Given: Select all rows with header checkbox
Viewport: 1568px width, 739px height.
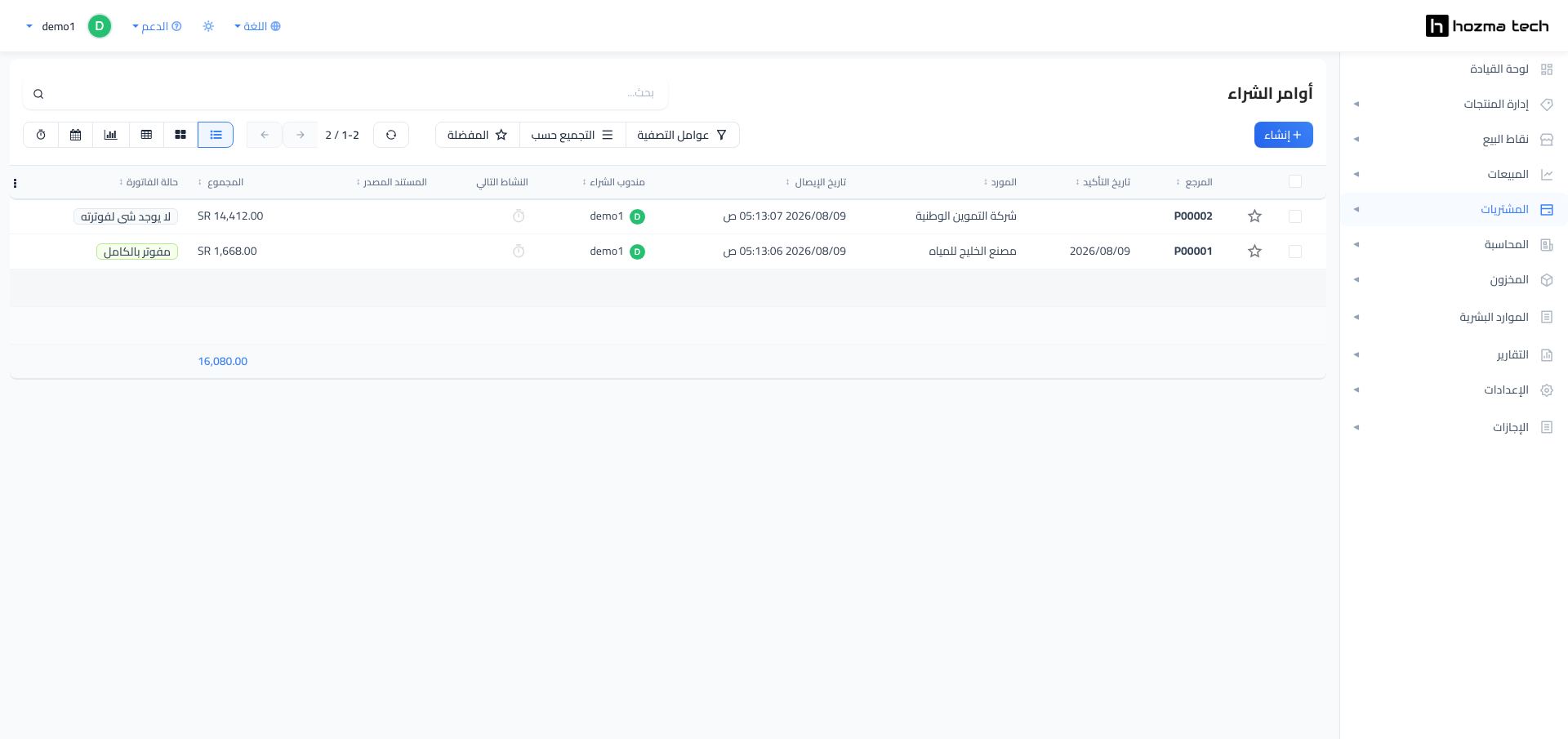Looking at the screenshot, I should [x=1295, y=181].
